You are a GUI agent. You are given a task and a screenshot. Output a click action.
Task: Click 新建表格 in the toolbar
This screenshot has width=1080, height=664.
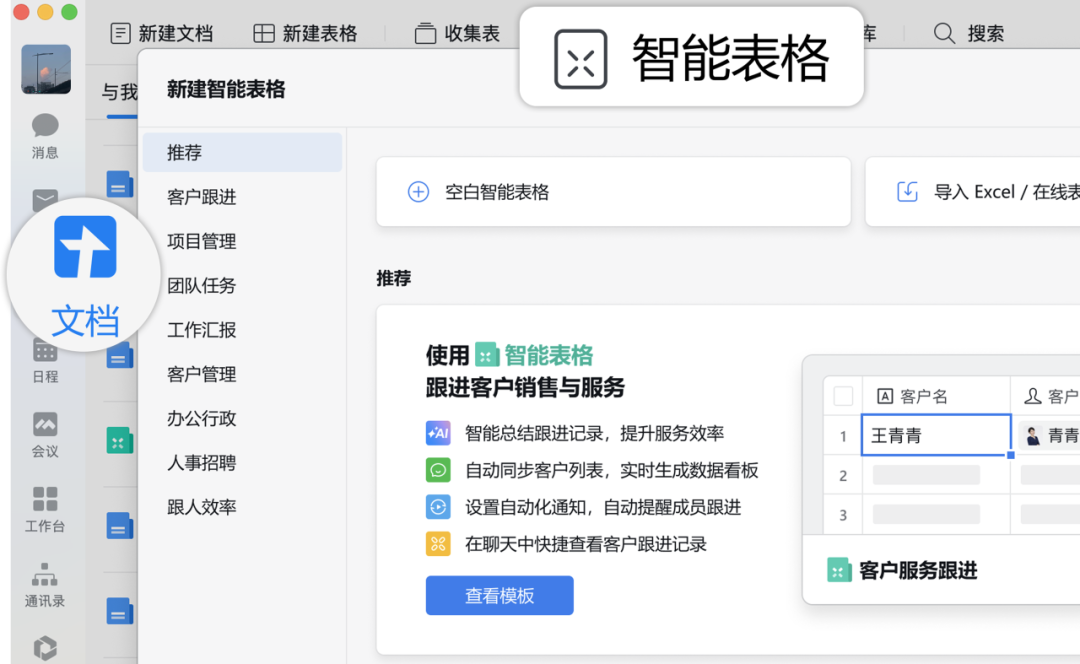click(305, 33)
